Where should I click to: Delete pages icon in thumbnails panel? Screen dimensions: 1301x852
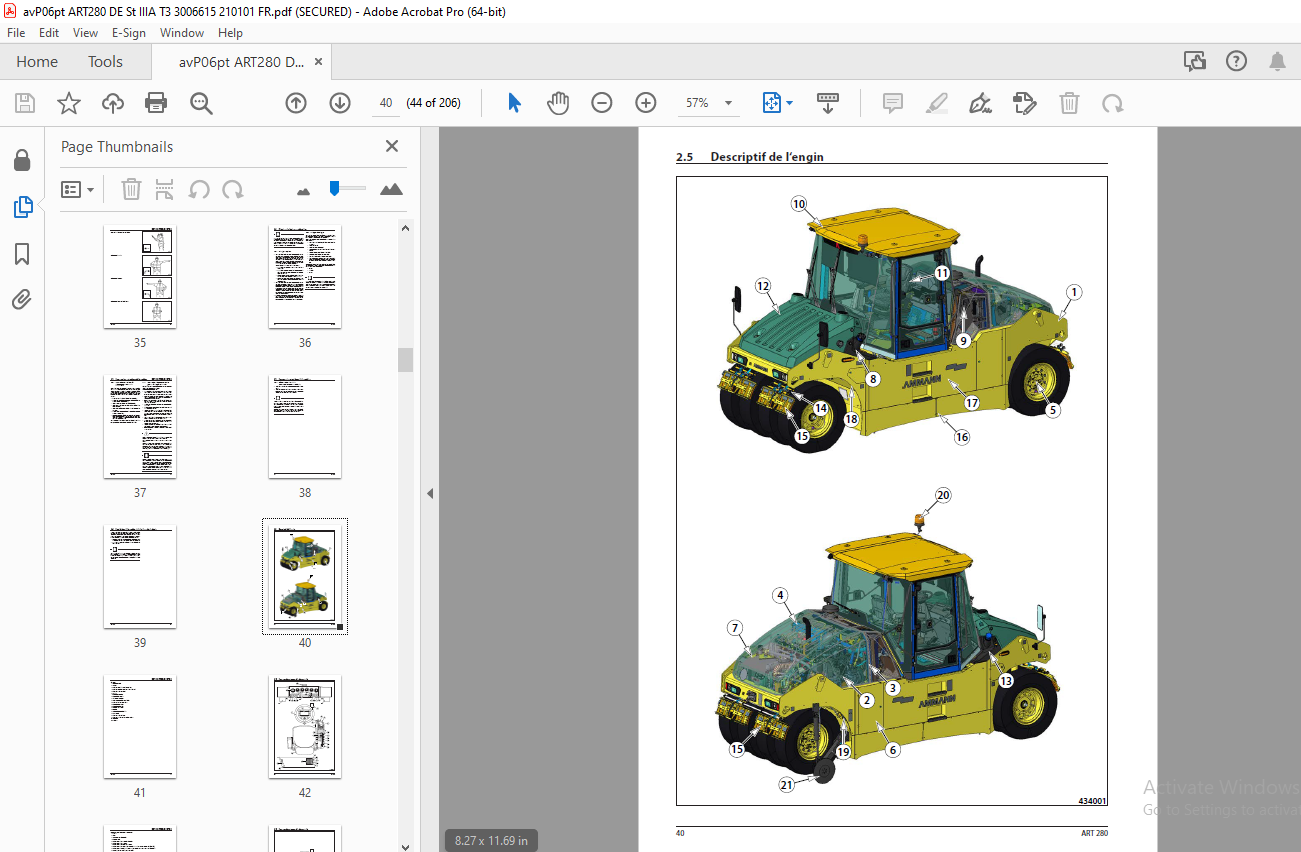pyautogui.click(x=131, y=189)
